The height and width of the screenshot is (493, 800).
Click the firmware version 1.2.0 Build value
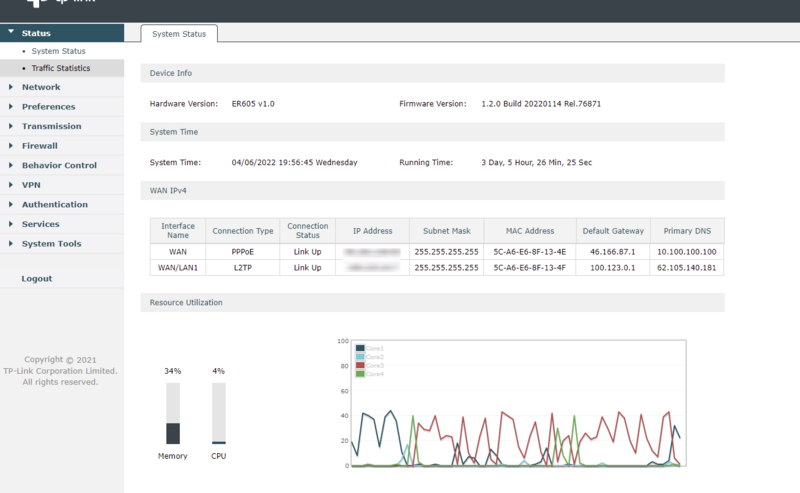point(541,104)
